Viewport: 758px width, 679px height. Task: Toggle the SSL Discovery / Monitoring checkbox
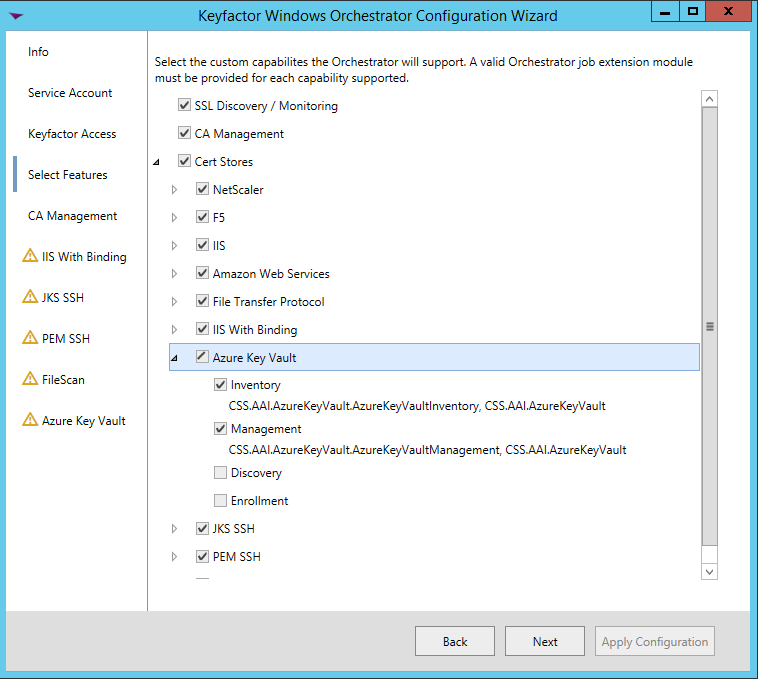184,105
